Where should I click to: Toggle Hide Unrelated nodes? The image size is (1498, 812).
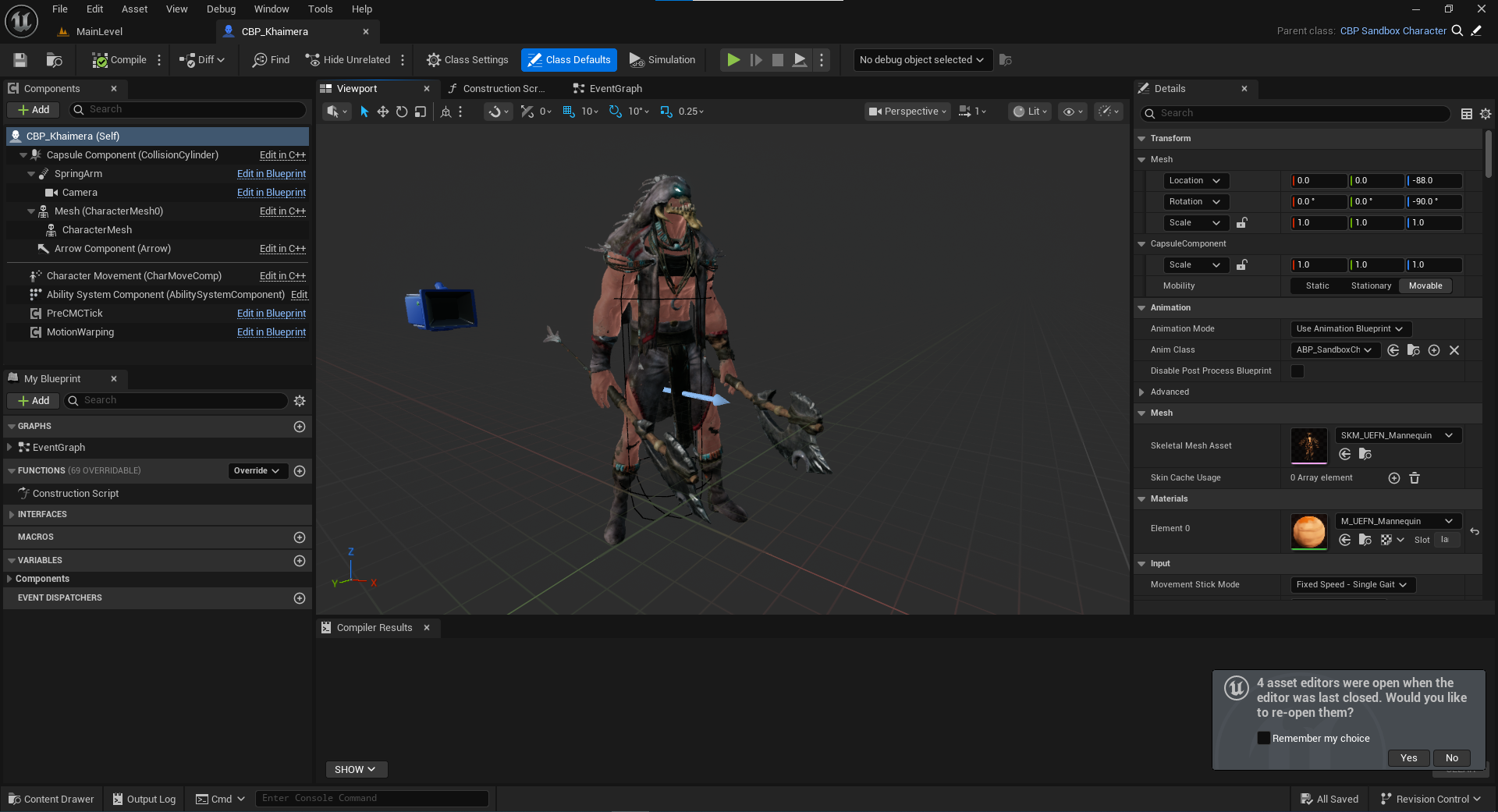[x=348, y=60]
